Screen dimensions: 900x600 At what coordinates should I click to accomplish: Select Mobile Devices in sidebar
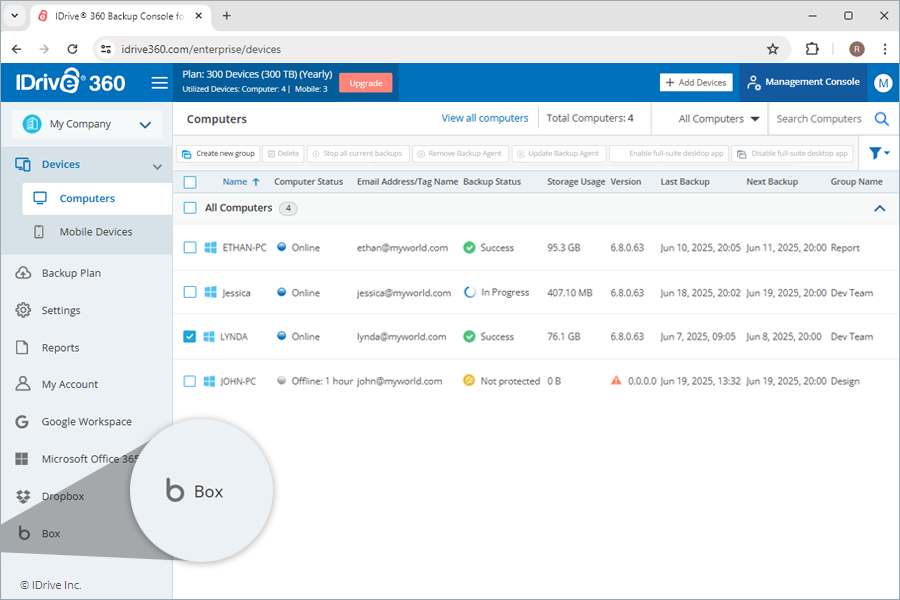click(95, 232)
